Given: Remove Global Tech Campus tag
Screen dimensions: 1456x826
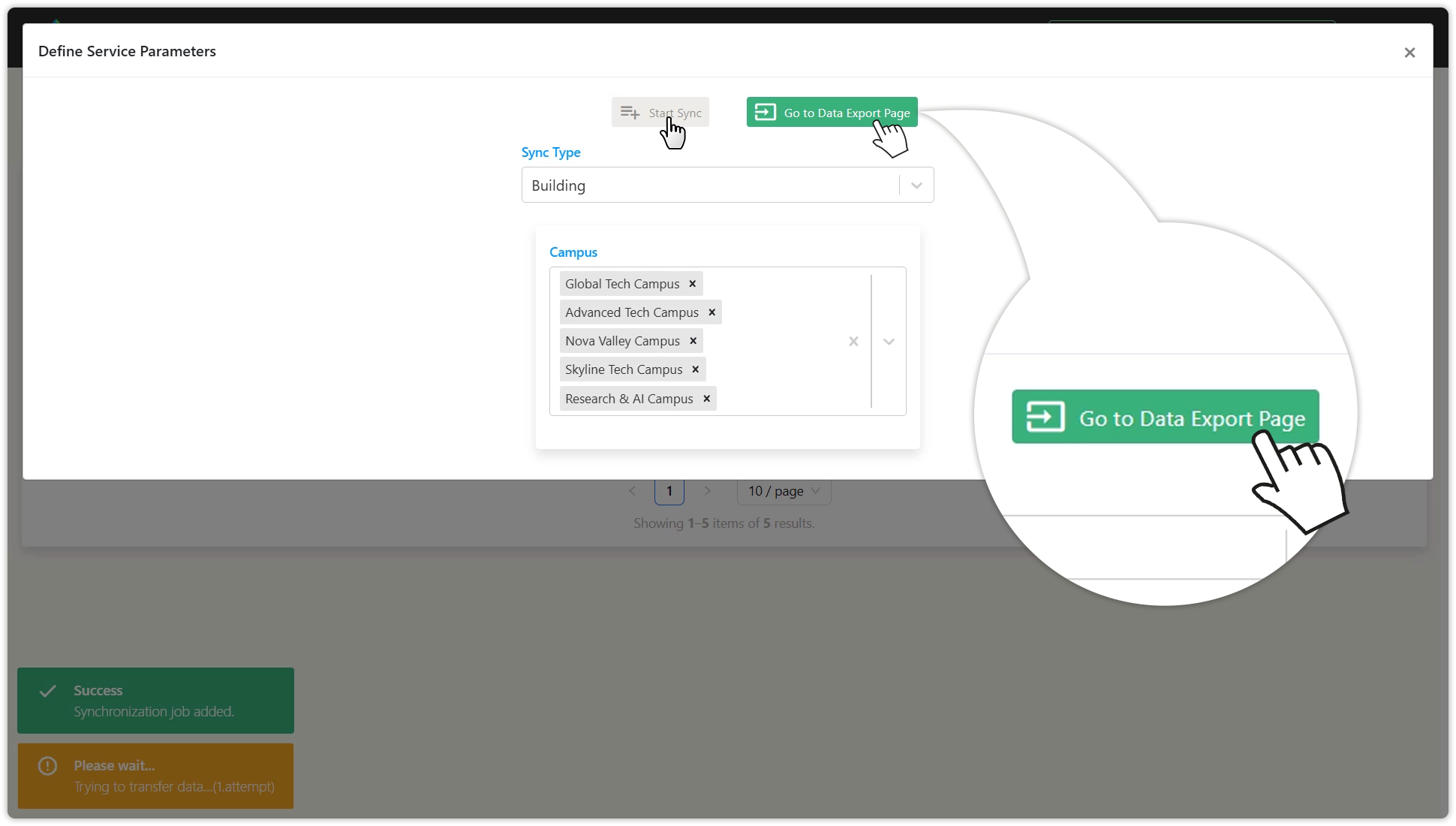Looking at the screenshot, I should [x=693, y=284].
